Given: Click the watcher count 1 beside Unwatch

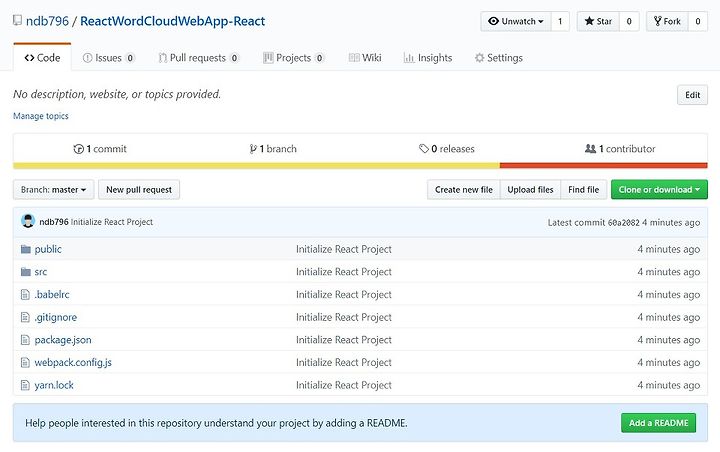Looking at the screenshot, I should tap(560, 21).
